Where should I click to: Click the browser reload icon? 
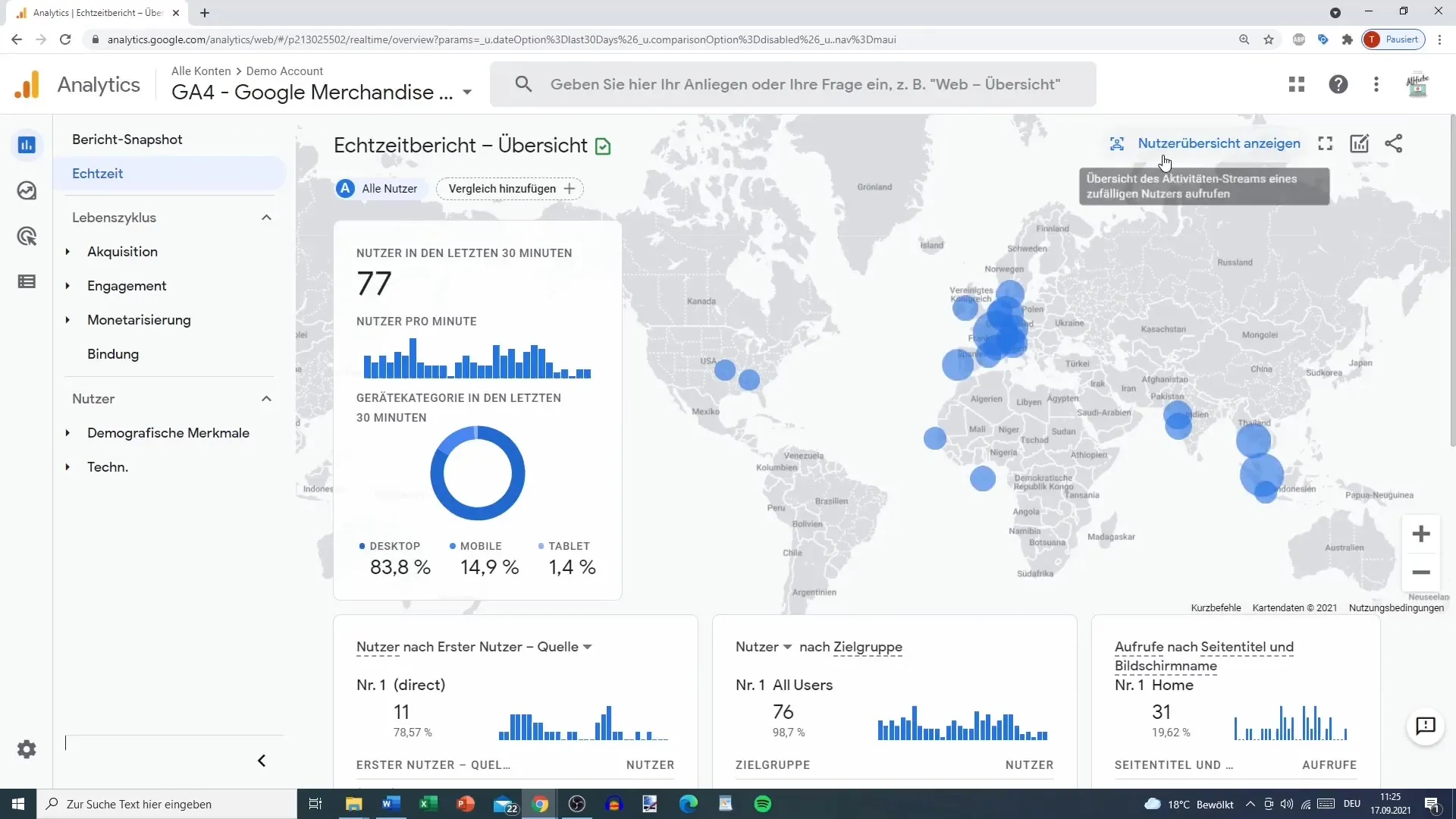[65, 39]
